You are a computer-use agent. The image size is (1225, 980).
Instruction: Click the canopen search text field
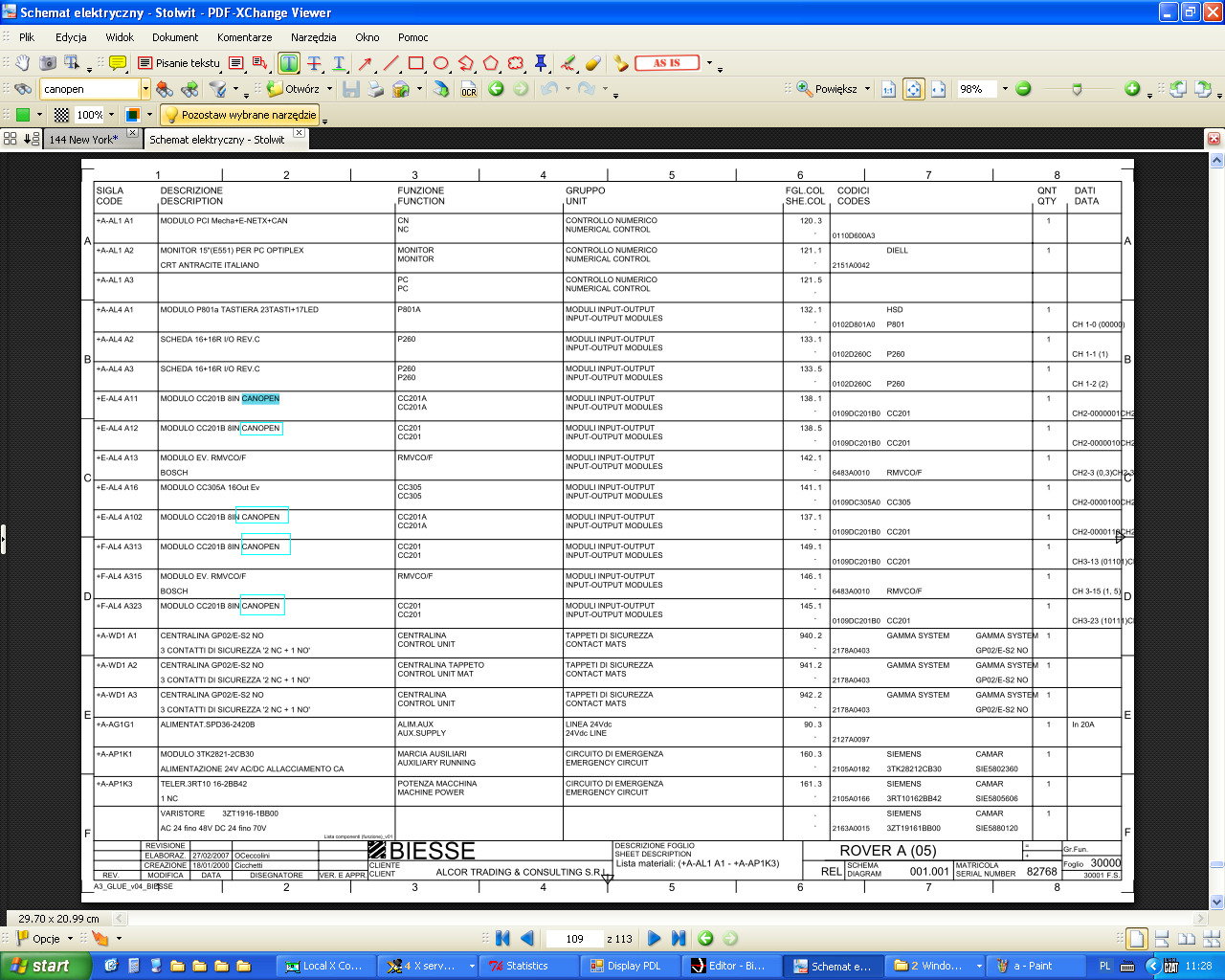click(x=90, y=89)
